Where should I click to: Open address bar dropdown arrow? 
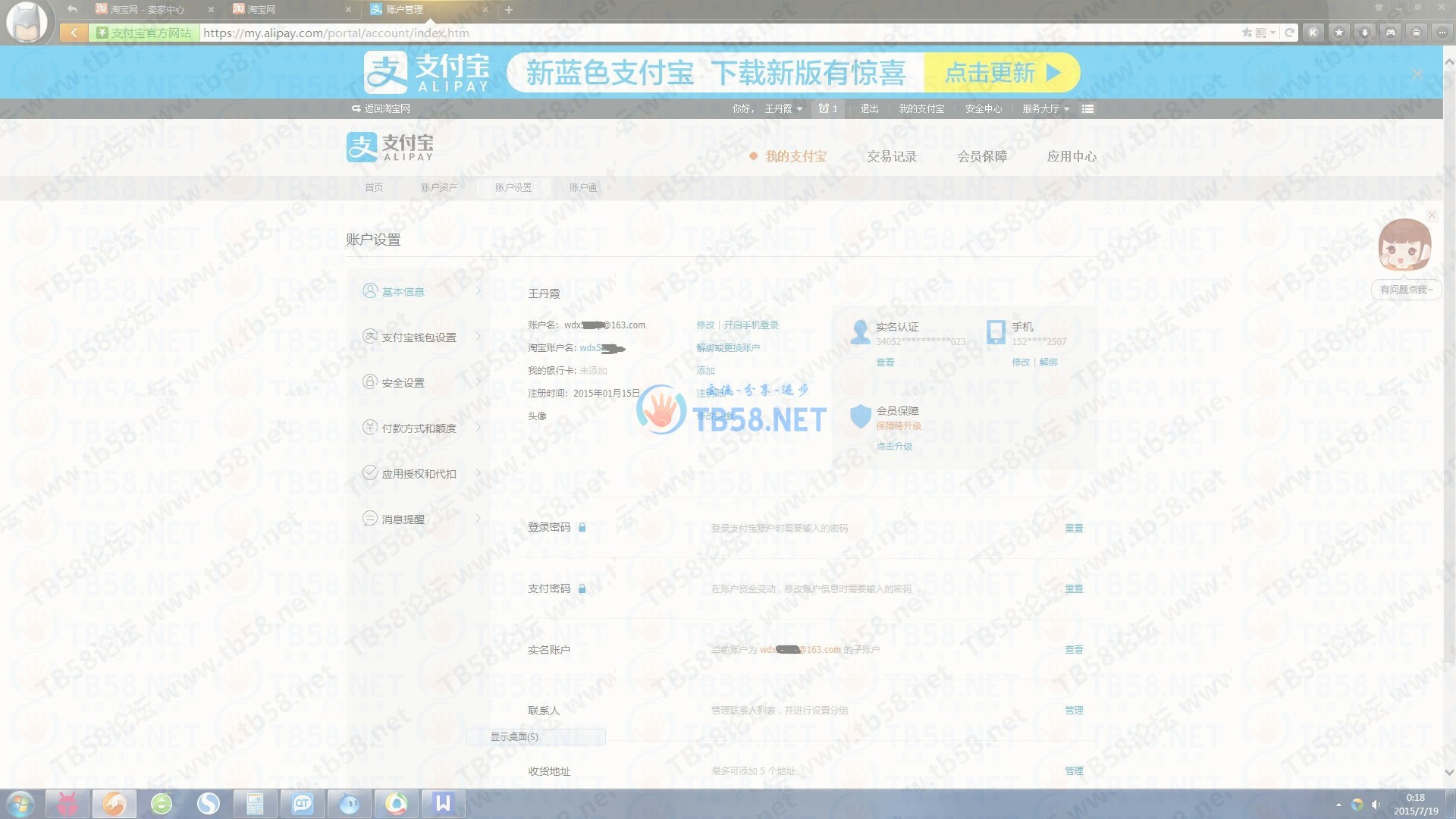(1272, 33)
